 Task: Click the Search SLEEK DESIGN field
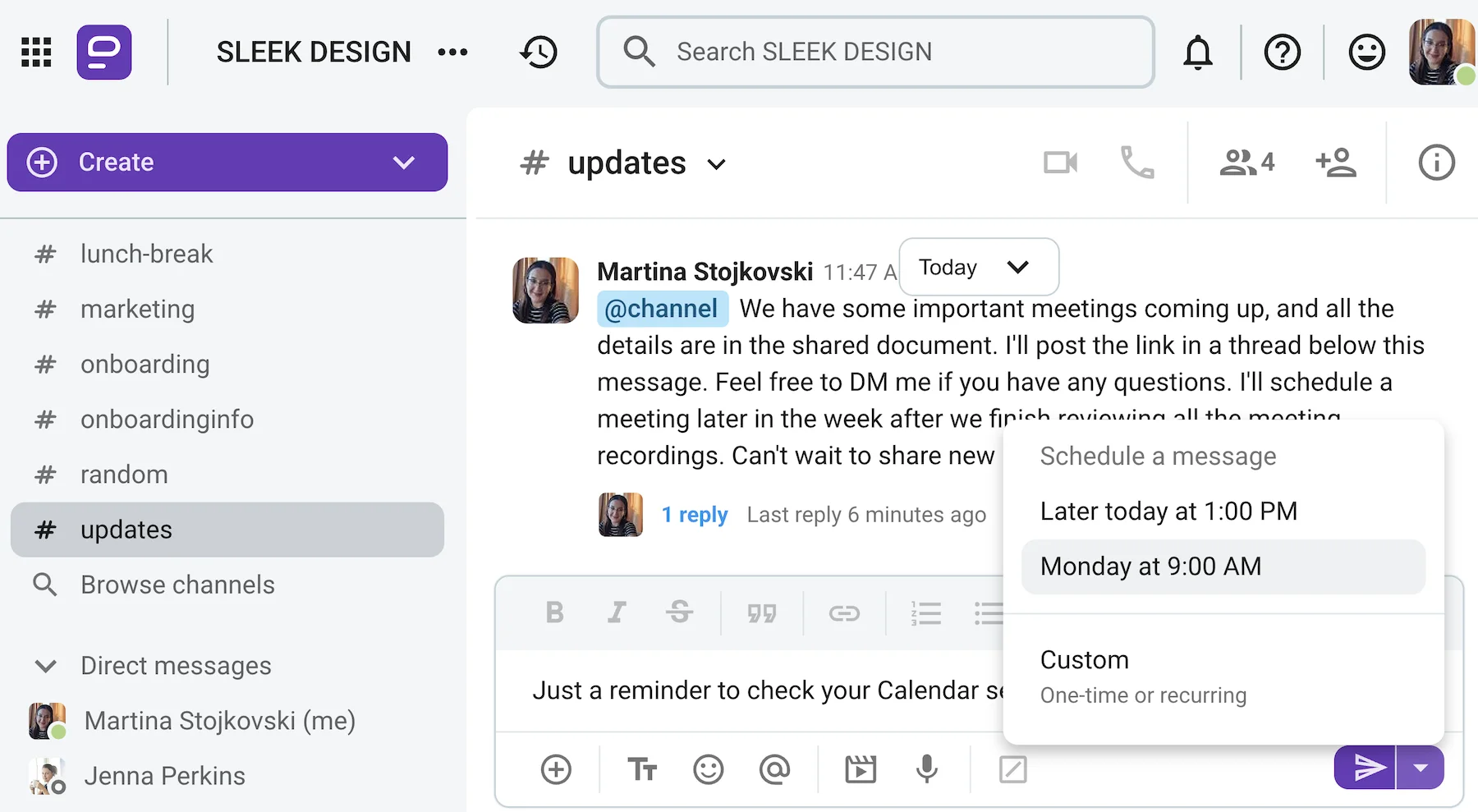875,53
